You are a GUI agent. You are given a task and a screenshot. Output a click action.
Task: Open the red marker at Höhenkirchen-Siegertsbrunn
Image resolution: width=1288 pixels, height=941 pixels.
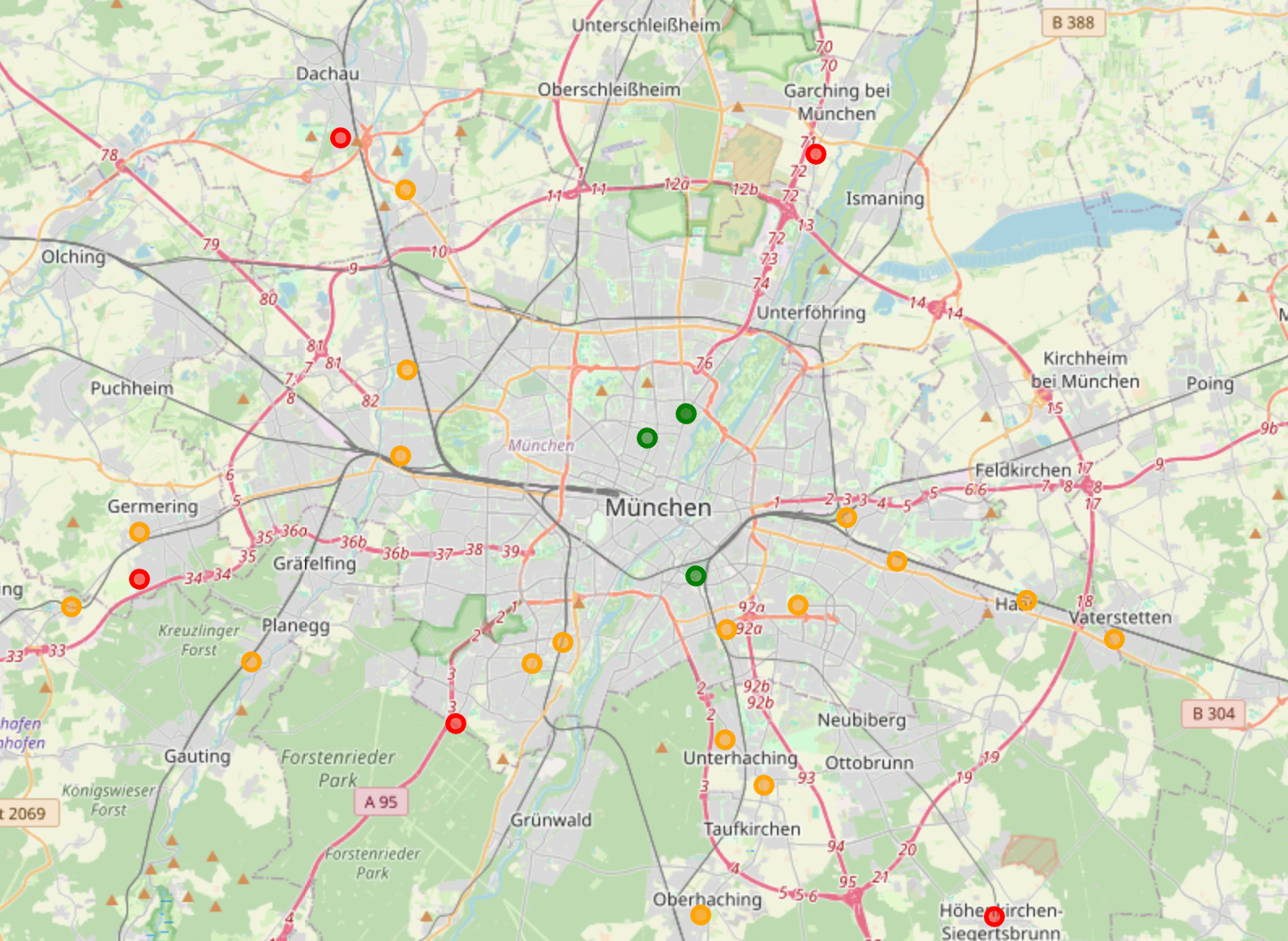(x=994, y=917)
